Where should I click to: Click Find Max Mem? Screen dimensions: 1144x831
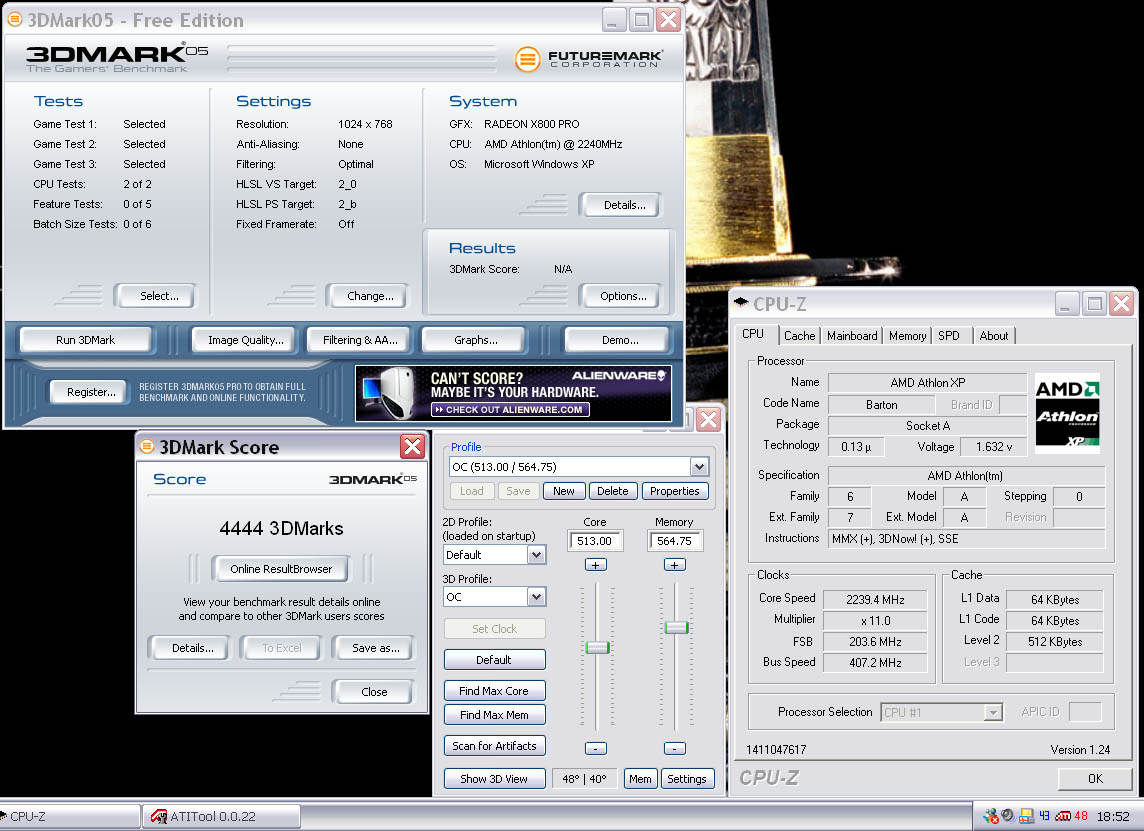(494, 715)
